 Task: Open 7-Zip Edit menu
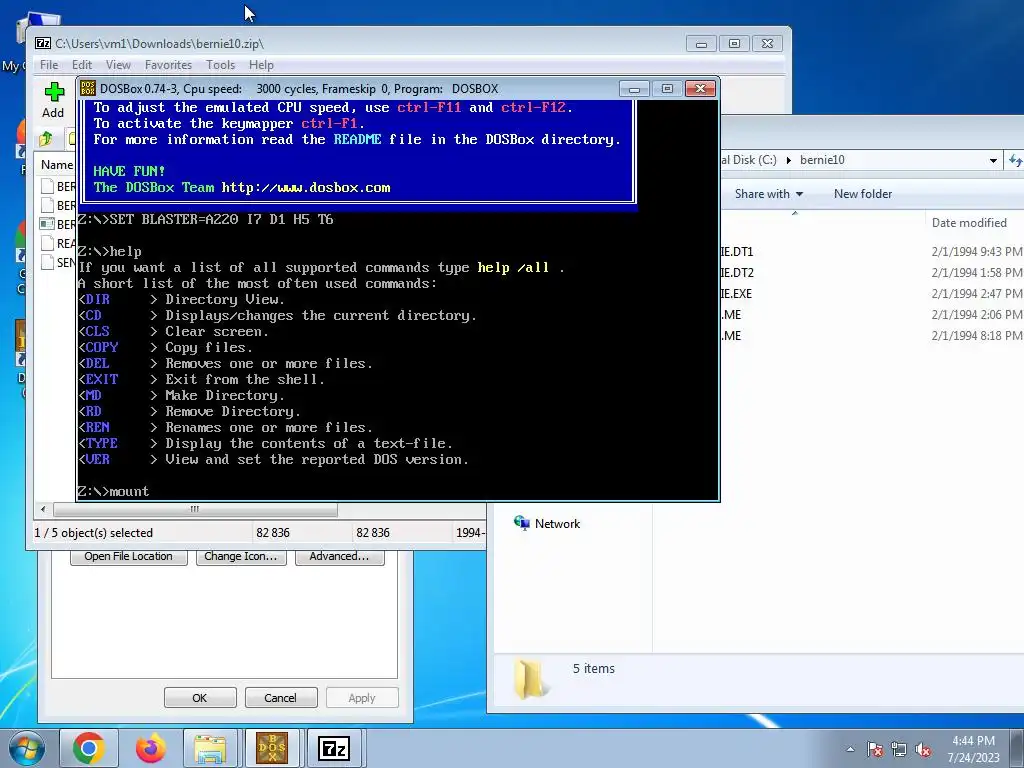click(x=82, y=65)
